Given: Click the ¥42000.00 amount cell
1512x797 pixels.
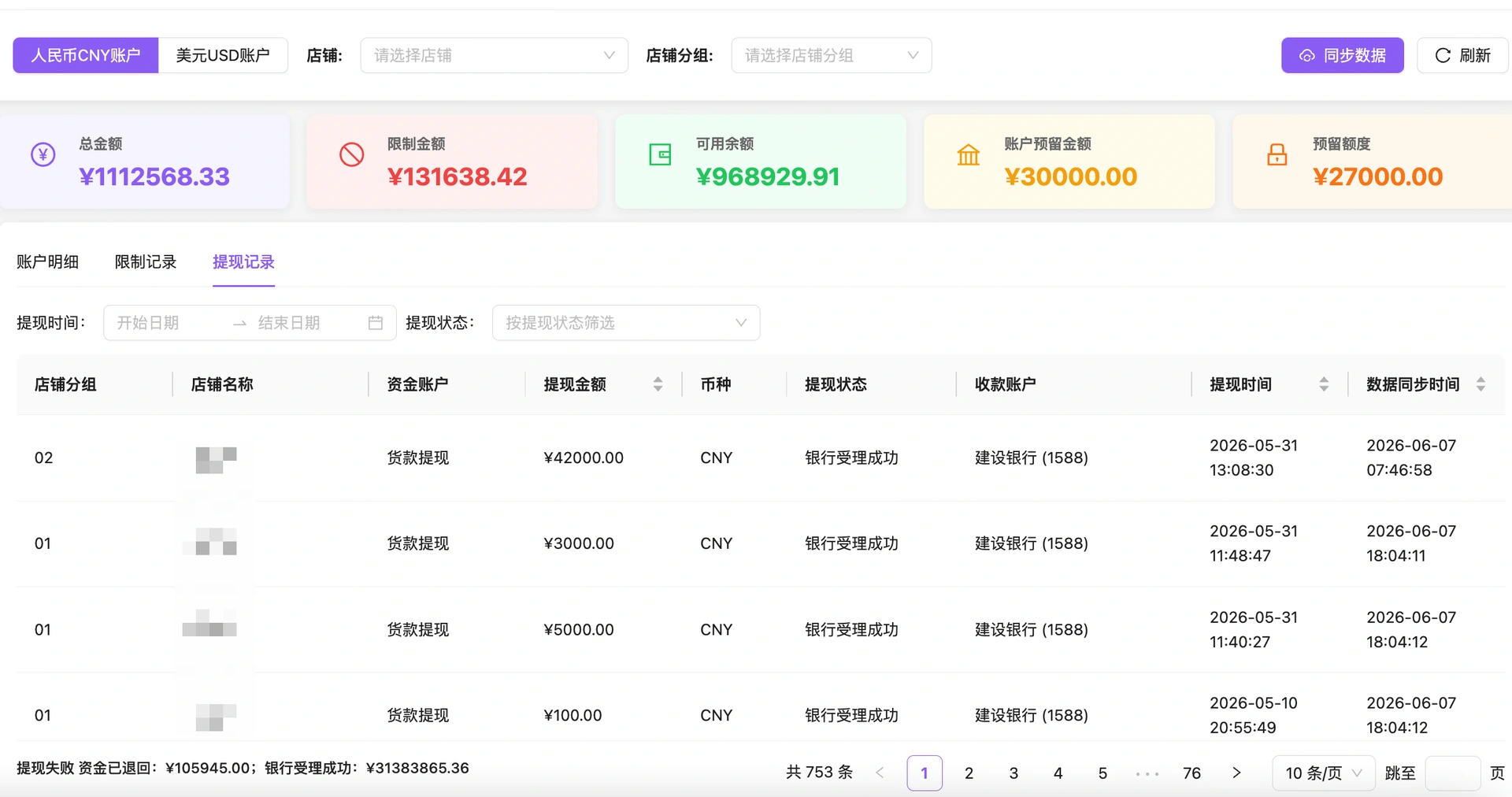Looking at the screenshot, I should tap(584, 458).
